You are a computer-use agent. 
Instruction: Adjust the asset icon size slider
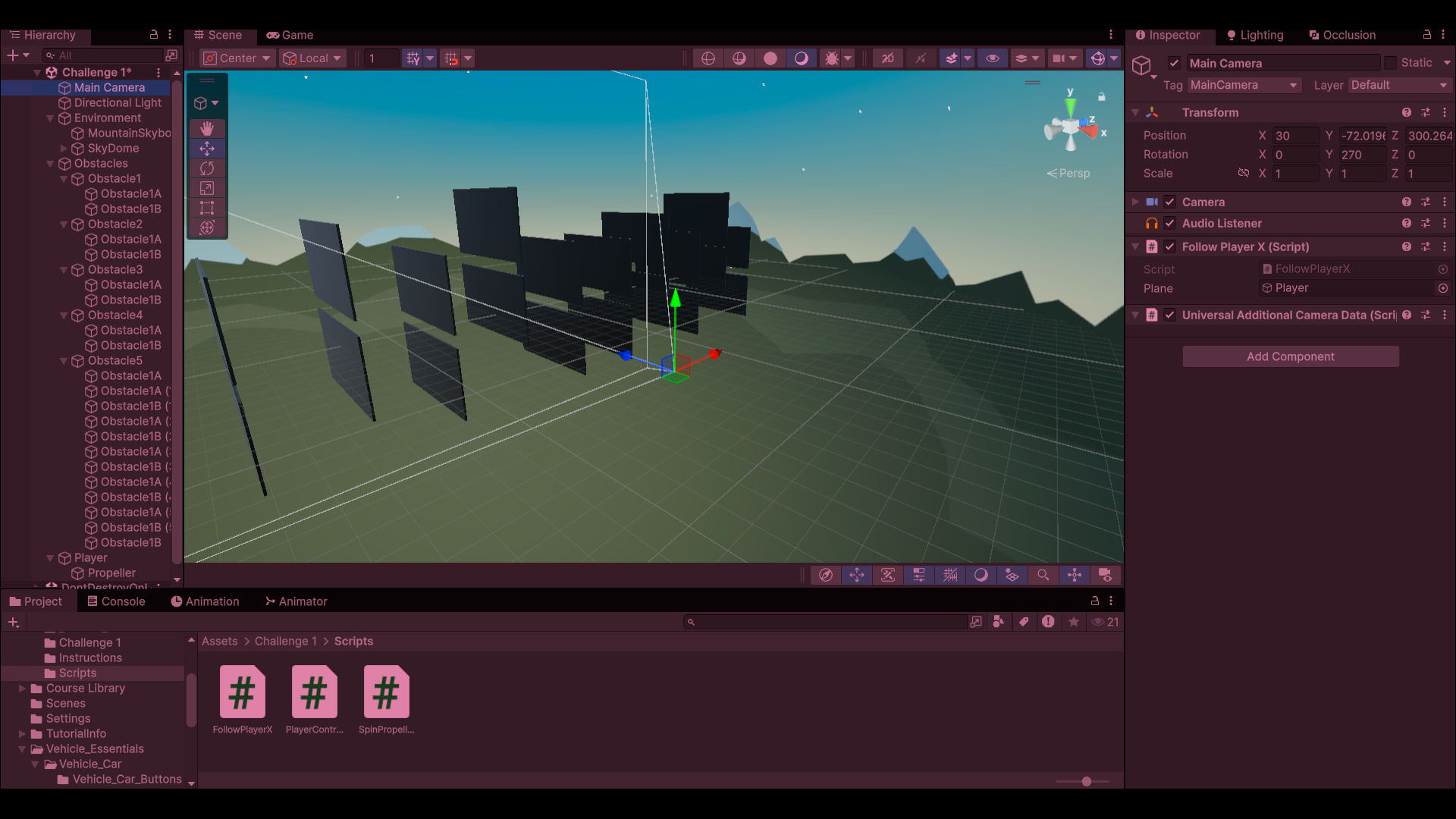click(1086, 781)
